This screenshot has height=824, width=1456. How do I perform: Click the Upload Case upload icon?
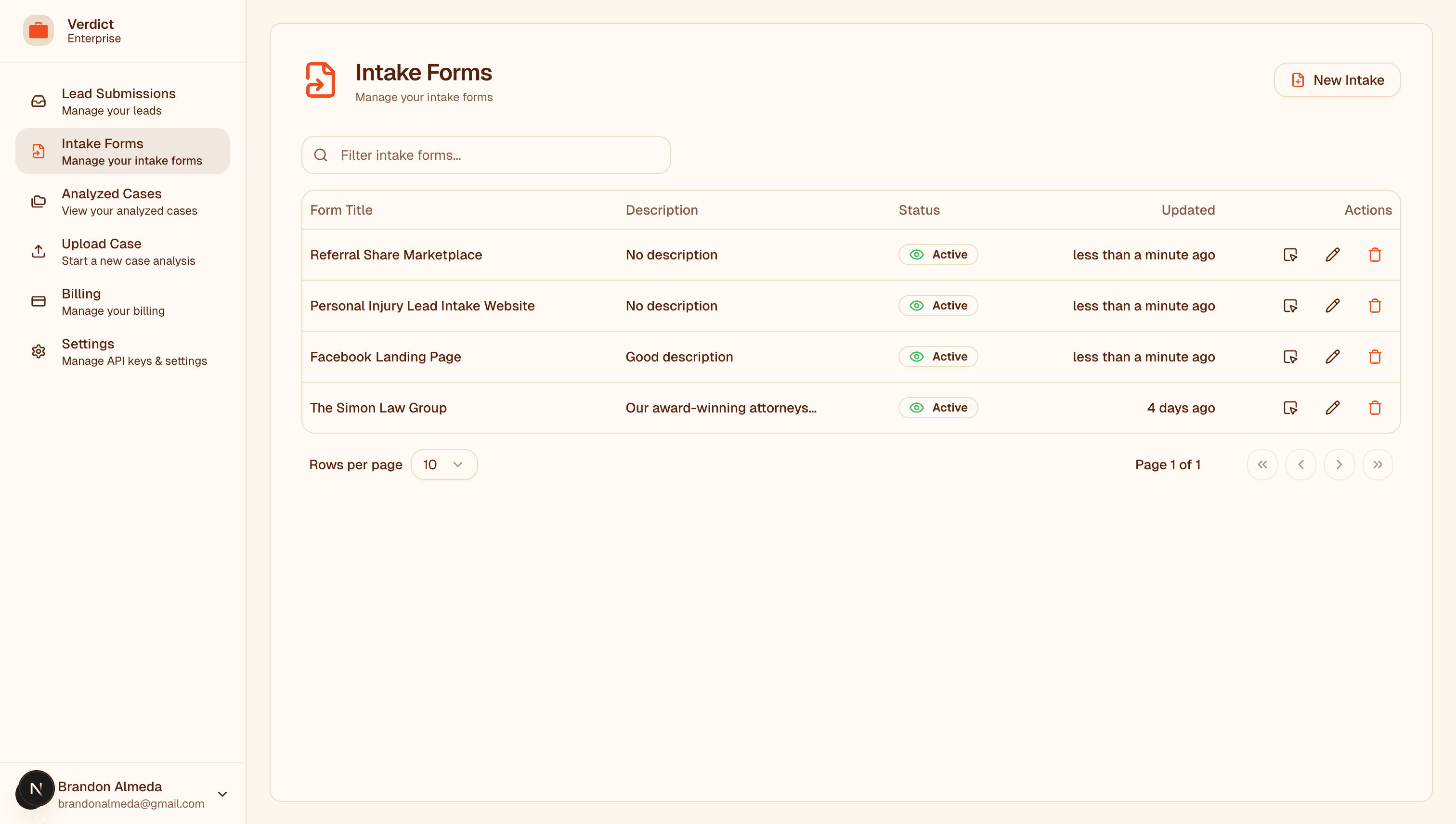(39, 251)
